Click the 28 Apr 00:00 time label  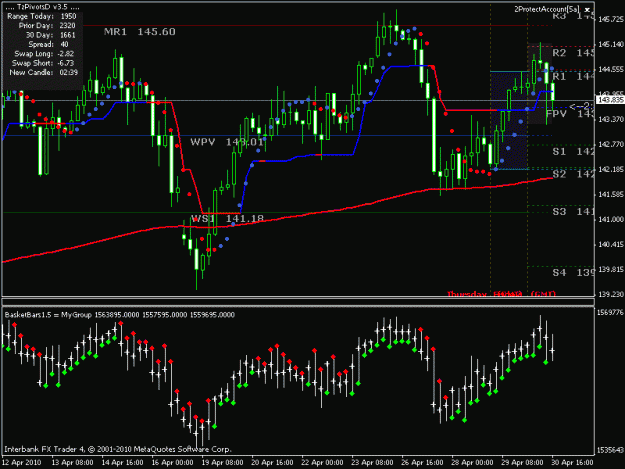(x=472, y=462)
